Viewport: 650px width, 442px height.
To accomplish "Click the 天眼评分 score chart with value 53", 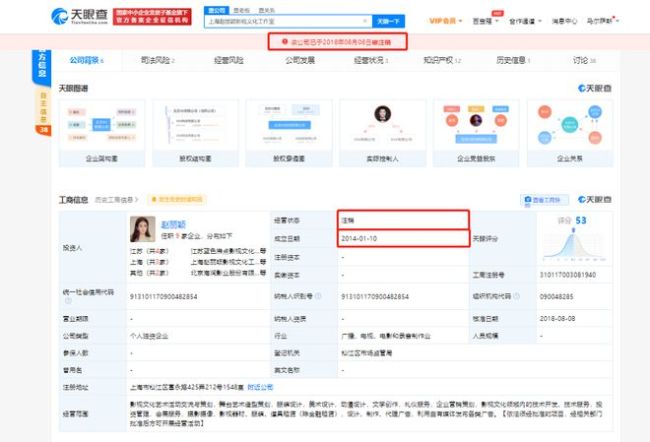I will pyautogui.click(x=575, y=239).
